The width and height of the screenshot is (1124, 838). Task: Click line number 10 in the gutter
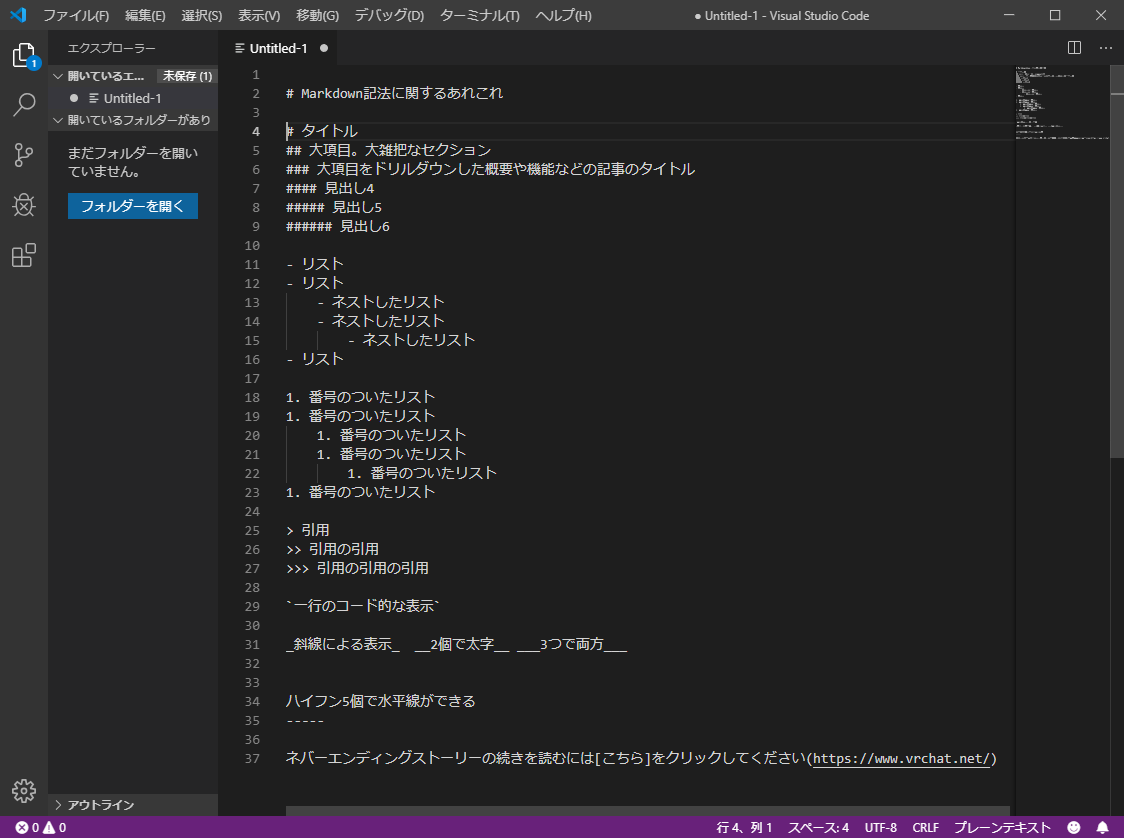pos(252,245)
